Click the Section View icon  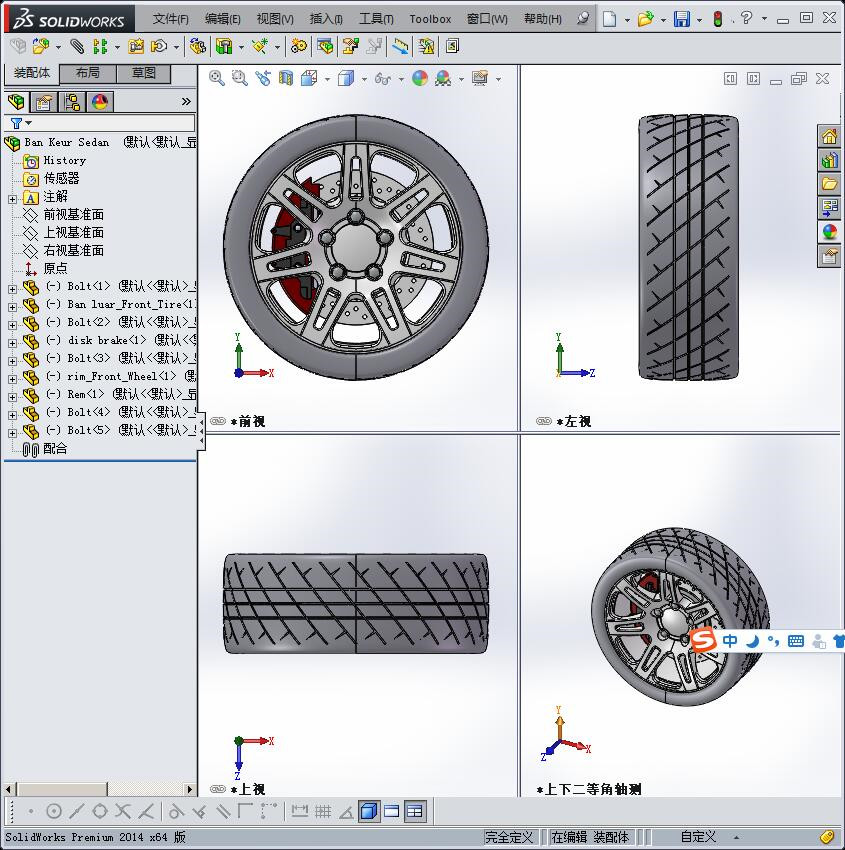point(286,79)
